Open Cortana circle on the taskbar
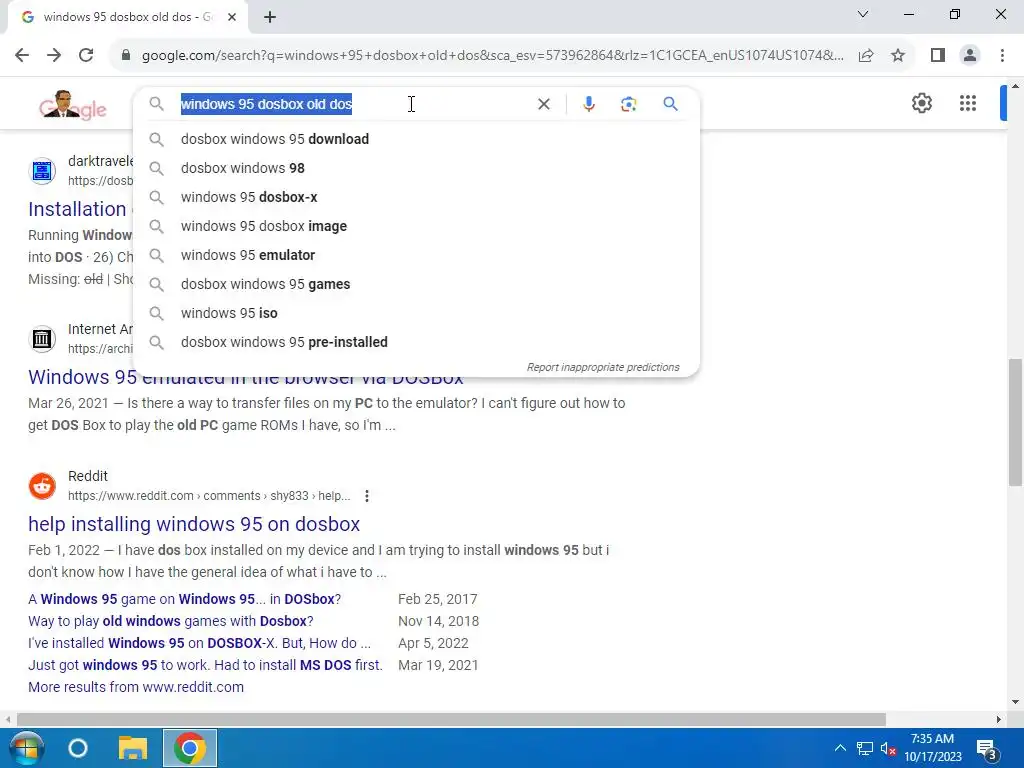This screenshot has width=1024, height=768. 78,748
